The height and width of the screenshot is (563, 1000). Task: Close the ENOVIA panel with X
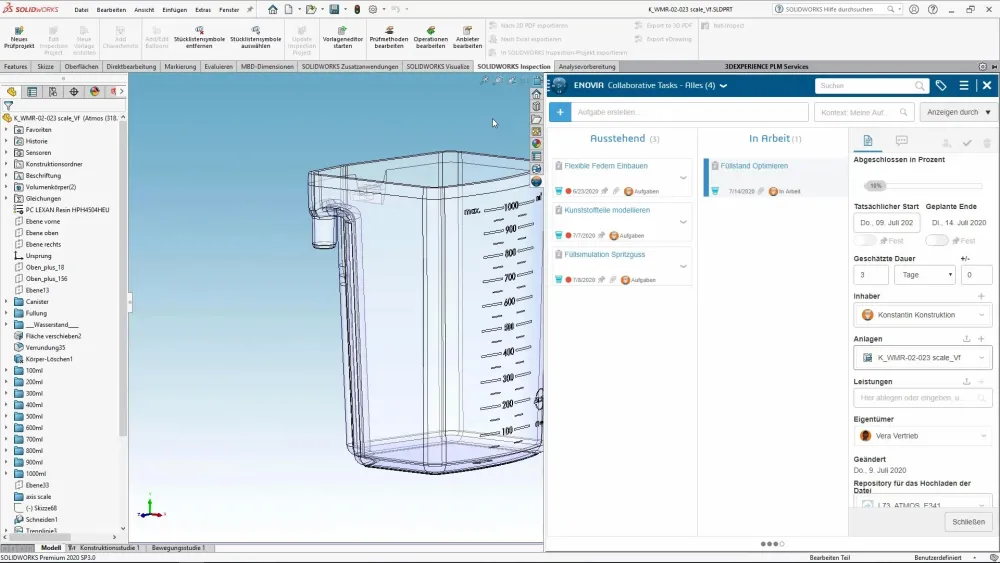[987, 85]
